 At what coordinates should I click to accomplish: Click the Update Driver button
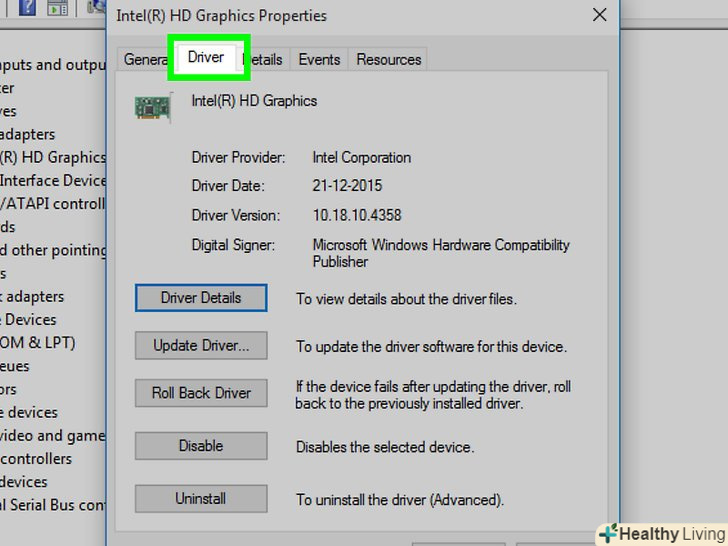[201, 345]
